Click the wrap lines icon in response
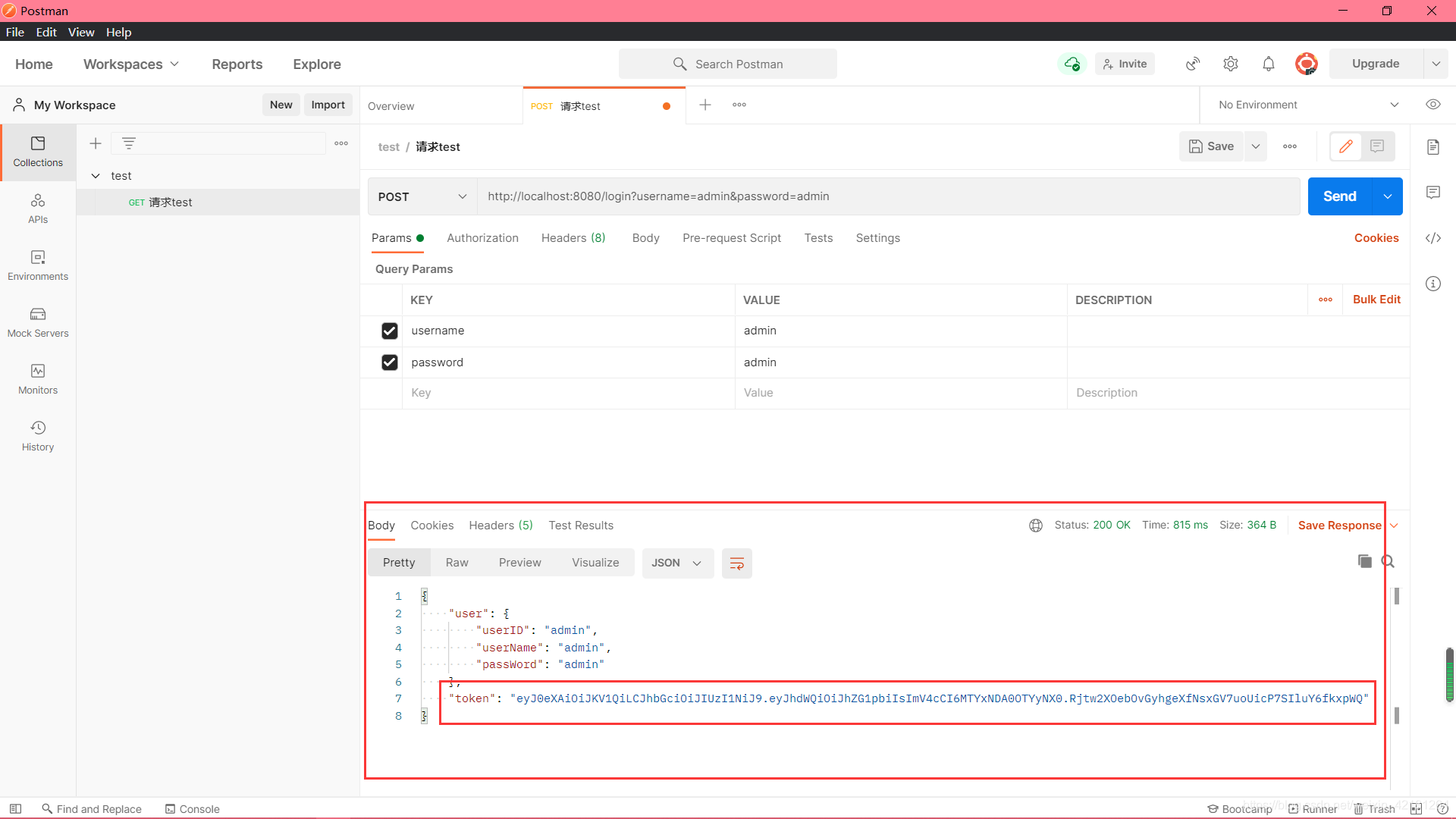The height and width of the screenshot is (819, 1456). tap(736, 563)
